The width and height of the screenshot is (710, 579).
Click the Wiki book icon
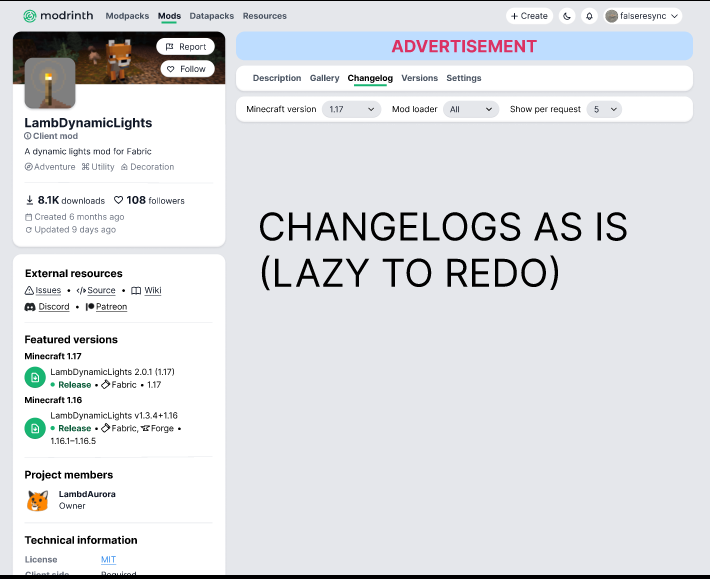[136, 290]
